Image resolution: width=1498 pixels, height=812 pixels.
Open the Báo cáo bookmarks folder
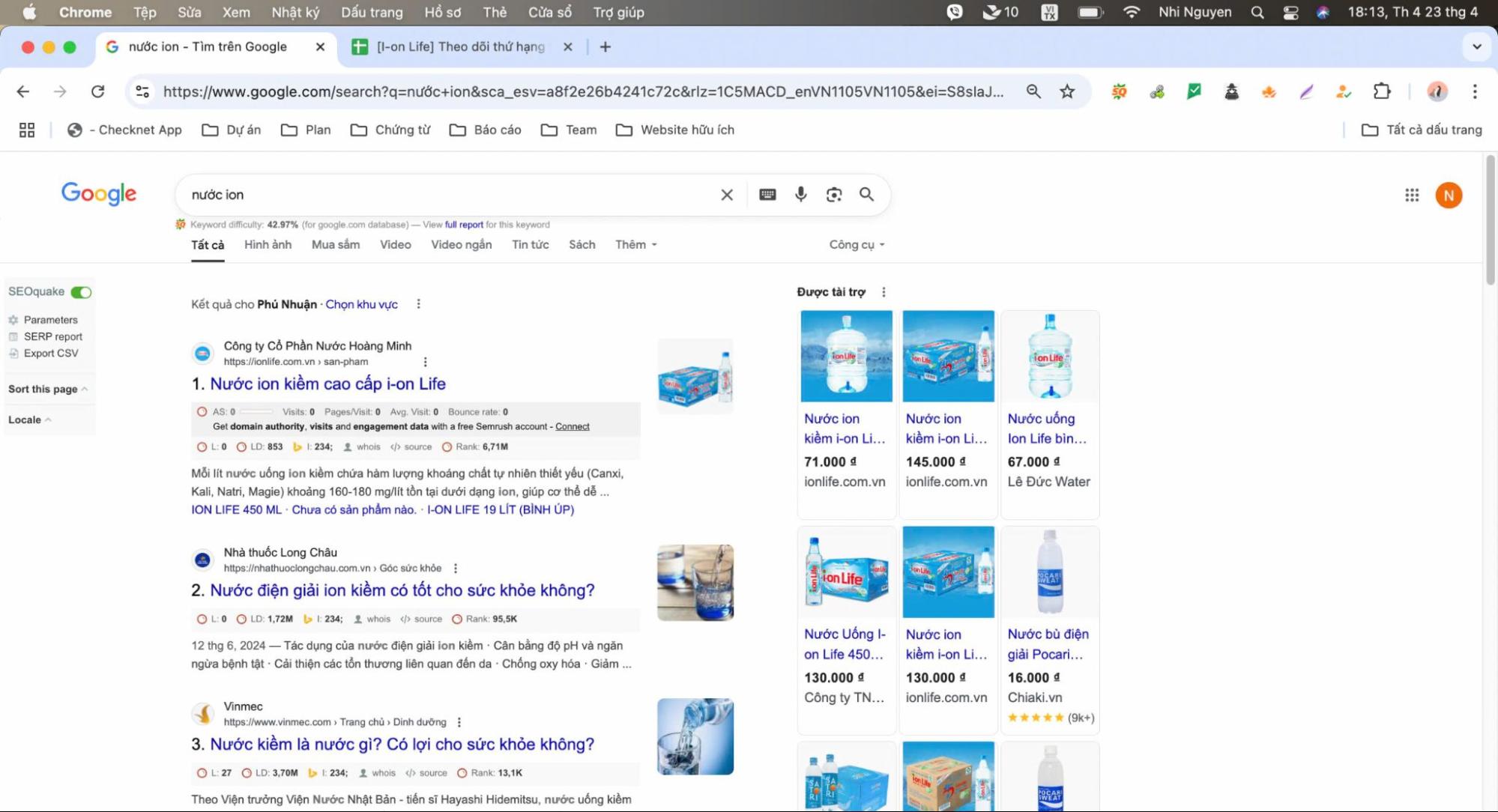(486, 130)
